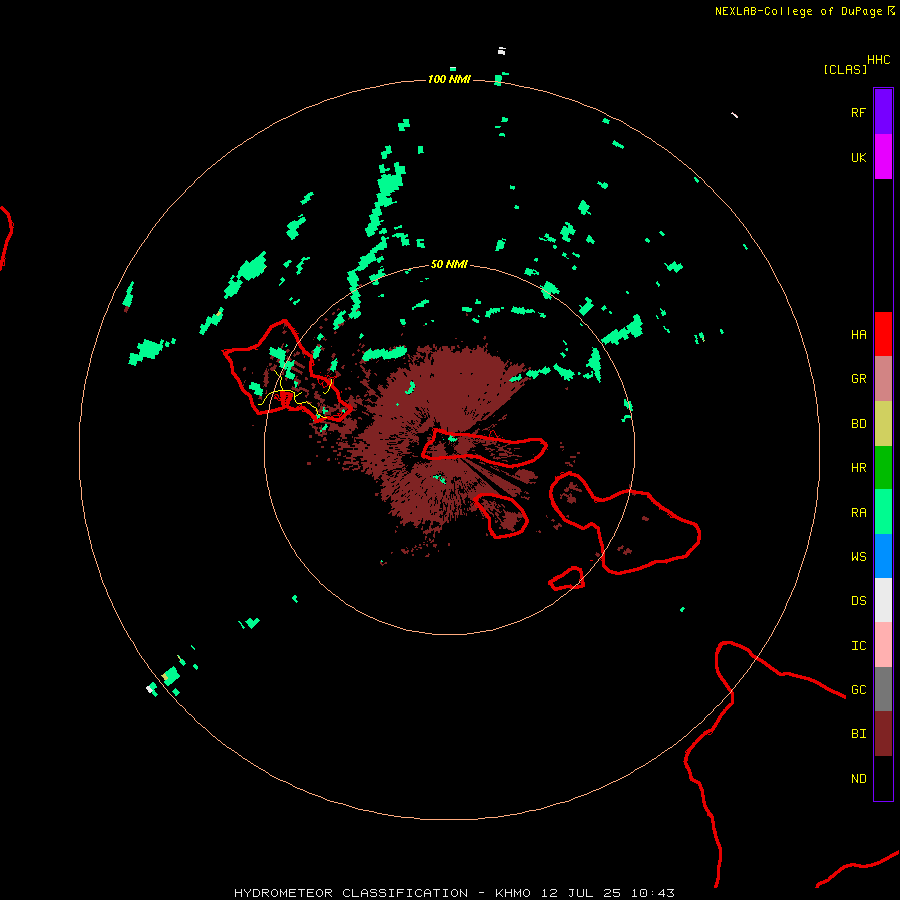The width and height of the screenshot is (900, 900).
Task: Click the HR legend label
Action: tap(858, 468)
